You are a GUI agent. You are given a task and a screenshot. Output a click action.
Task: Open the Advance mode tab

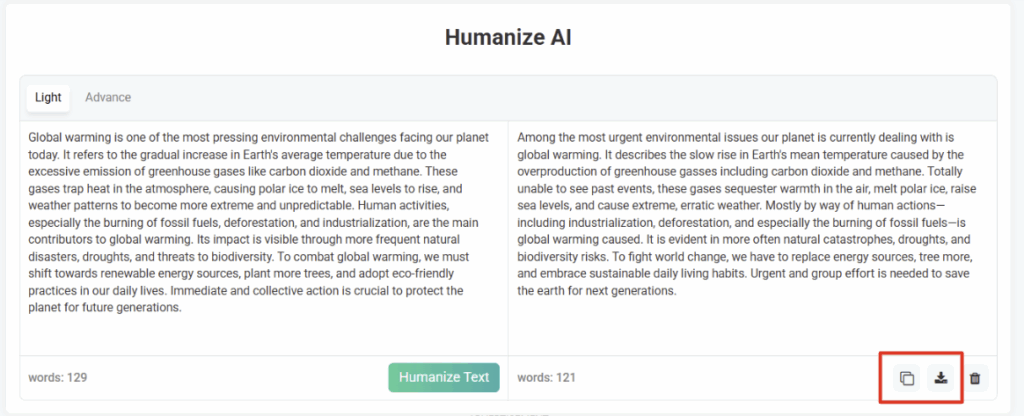click(108, 97)
